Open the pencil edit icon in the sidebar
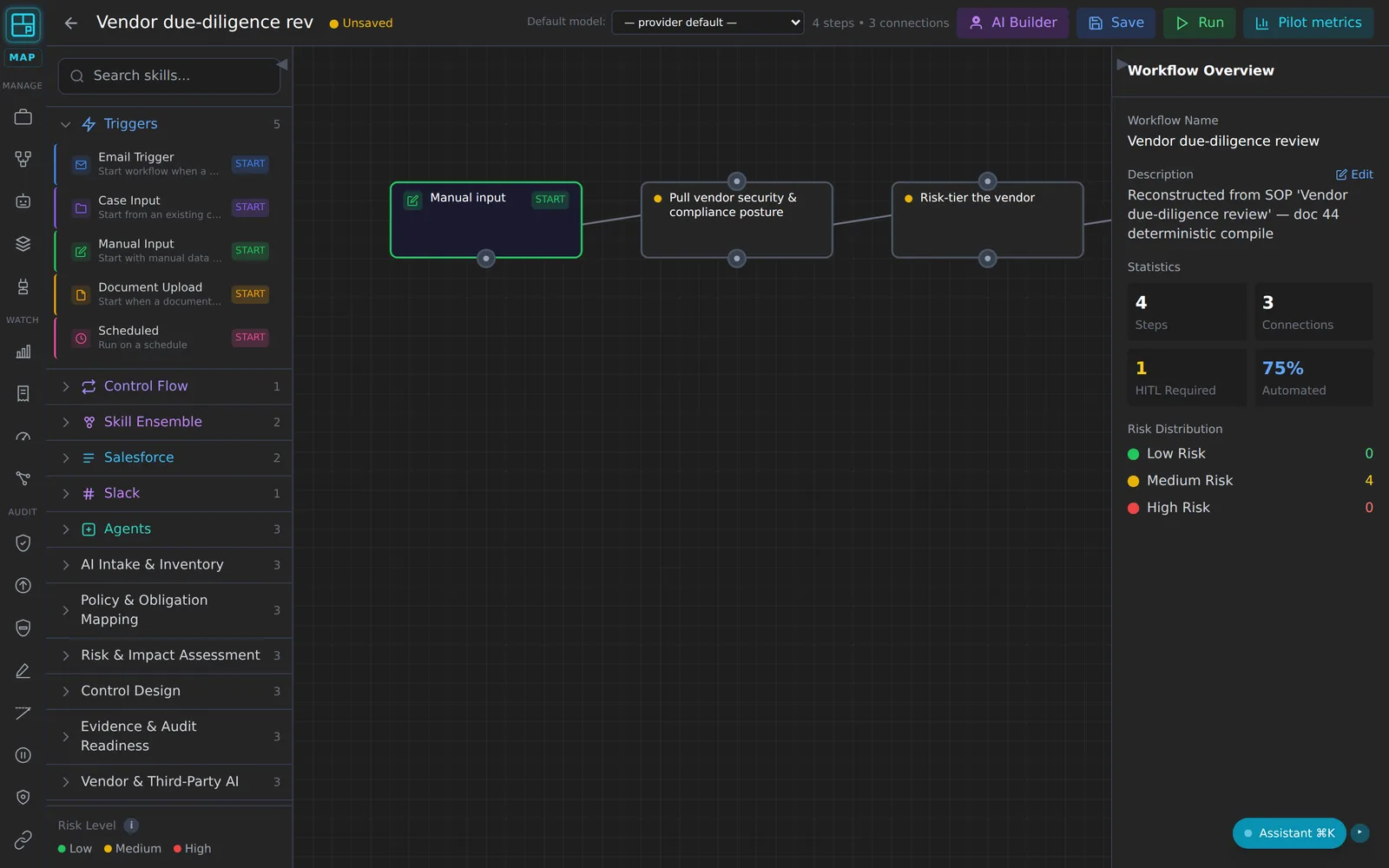Screen dimensions: 1389x868 (23, 670)
